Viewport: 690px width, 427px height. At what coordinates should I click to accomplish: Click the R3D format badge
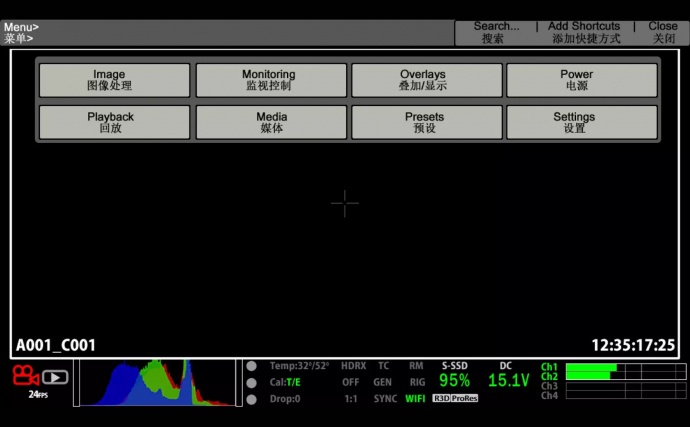point(441,398)
